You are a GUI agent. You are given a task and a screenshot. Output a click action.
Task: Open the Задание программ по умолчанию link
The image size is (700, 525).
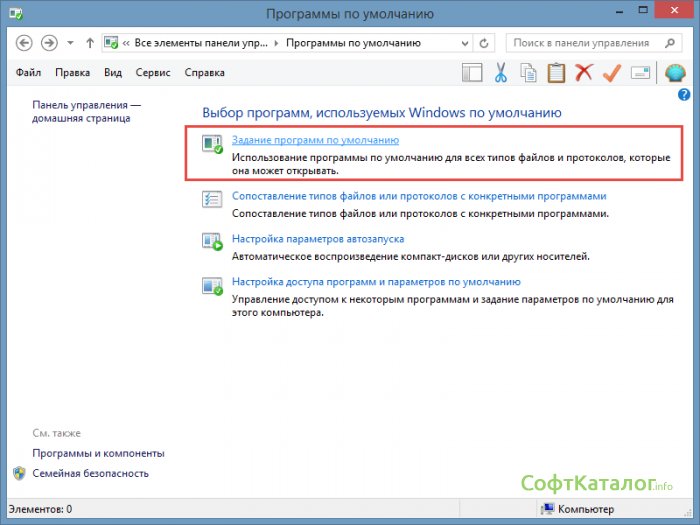(315, 141)
